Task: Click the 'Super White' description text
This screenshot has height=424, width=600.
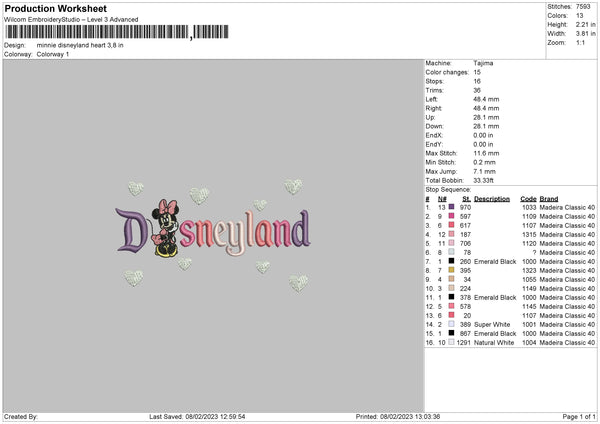Action: tap(492, 324)
